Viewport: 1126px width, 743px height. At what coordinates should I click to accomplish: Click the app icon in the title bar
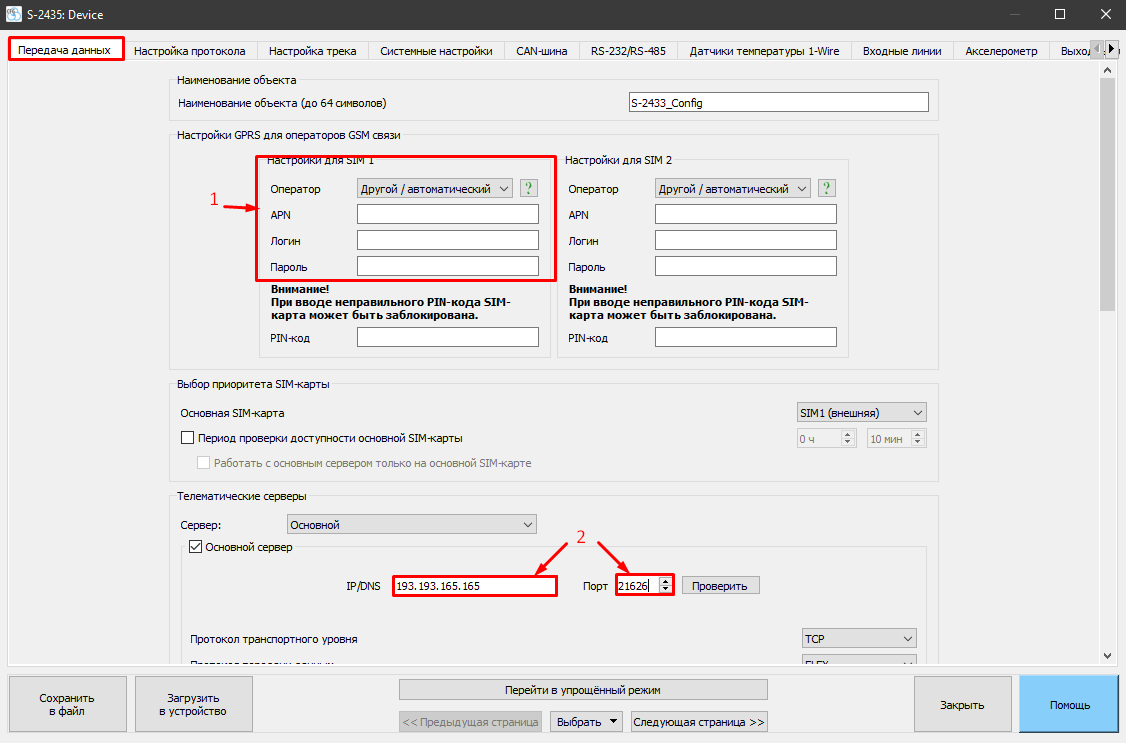pos(13,15)
